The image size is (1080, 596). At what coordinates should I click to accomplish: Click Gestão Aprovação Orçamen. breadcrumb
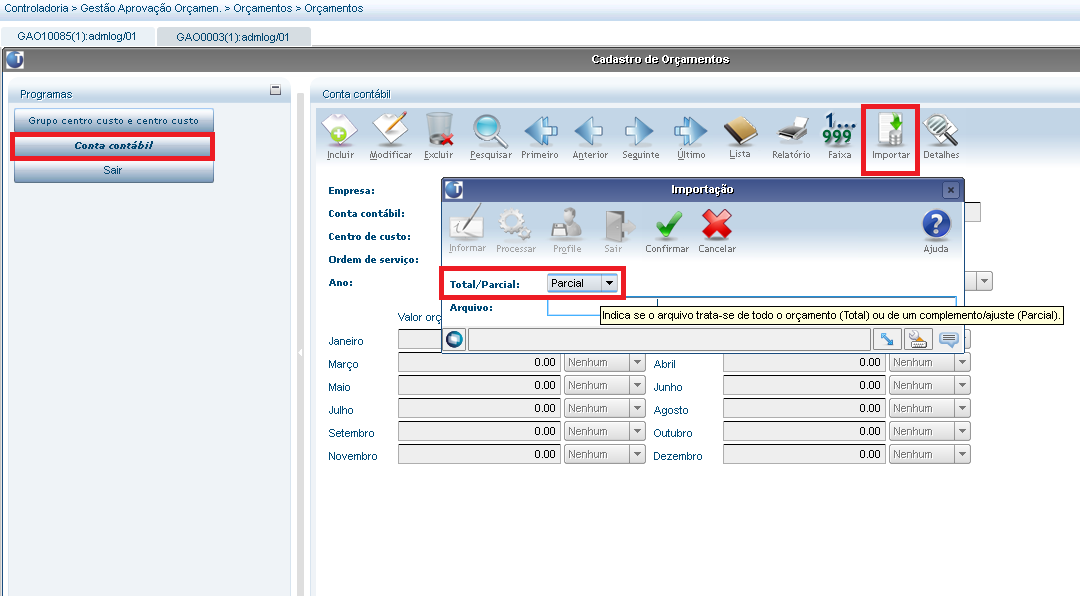tap(151, 8)
